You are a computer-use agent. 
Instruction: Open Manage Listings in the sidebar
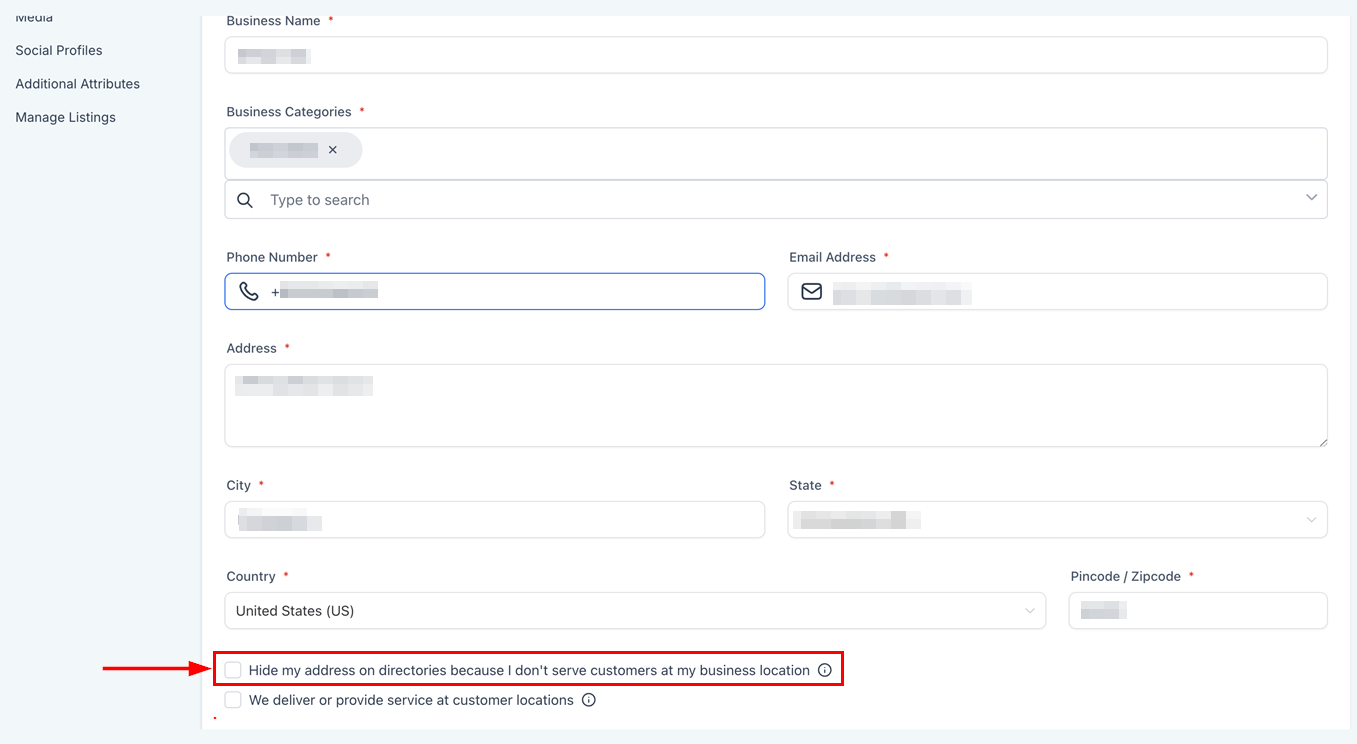[x=66, y=117]
